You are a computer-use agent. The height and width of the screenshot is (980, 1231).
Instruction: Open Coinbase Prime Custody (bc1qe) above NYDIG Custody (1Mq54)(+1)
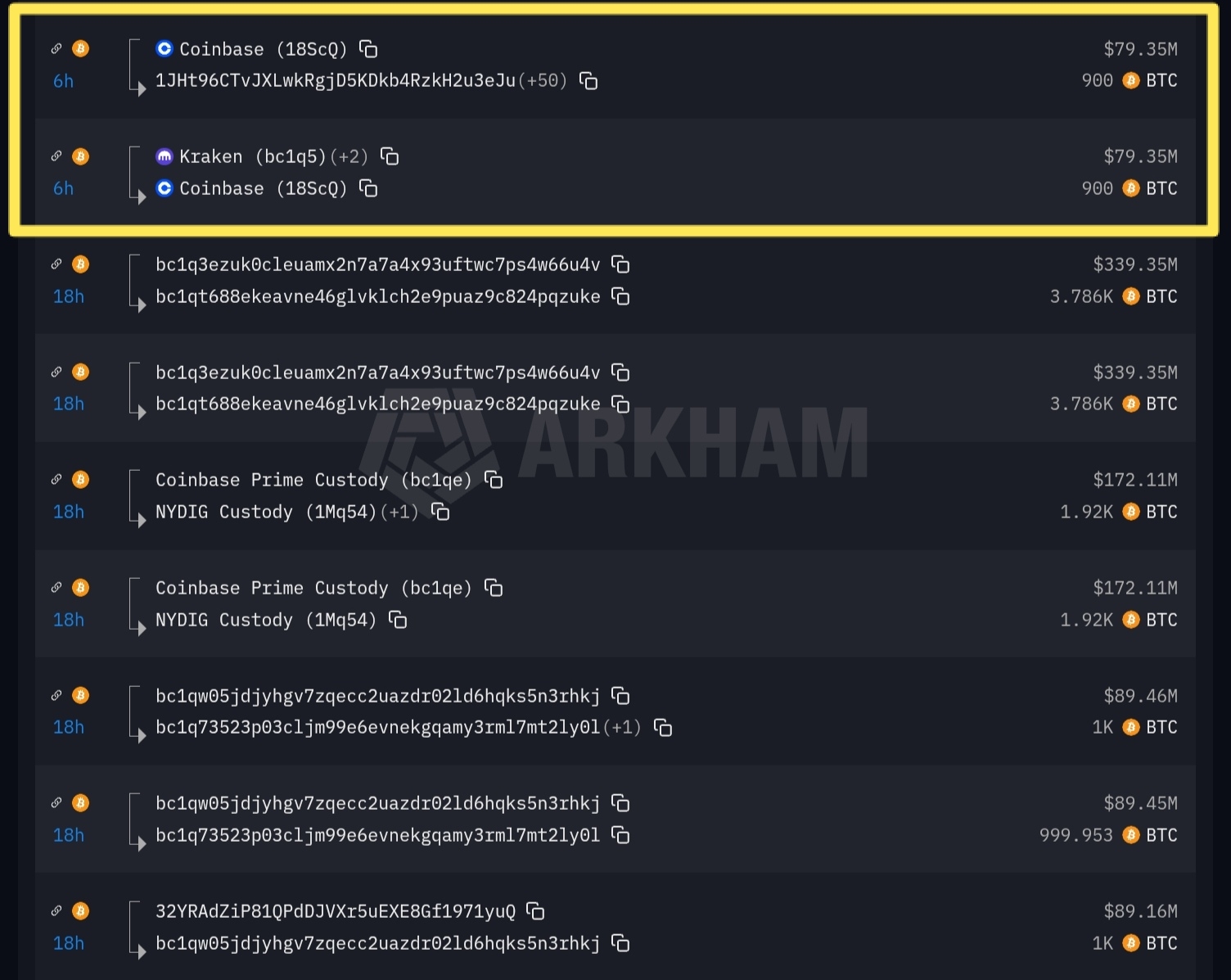click(x=313, y=480)
